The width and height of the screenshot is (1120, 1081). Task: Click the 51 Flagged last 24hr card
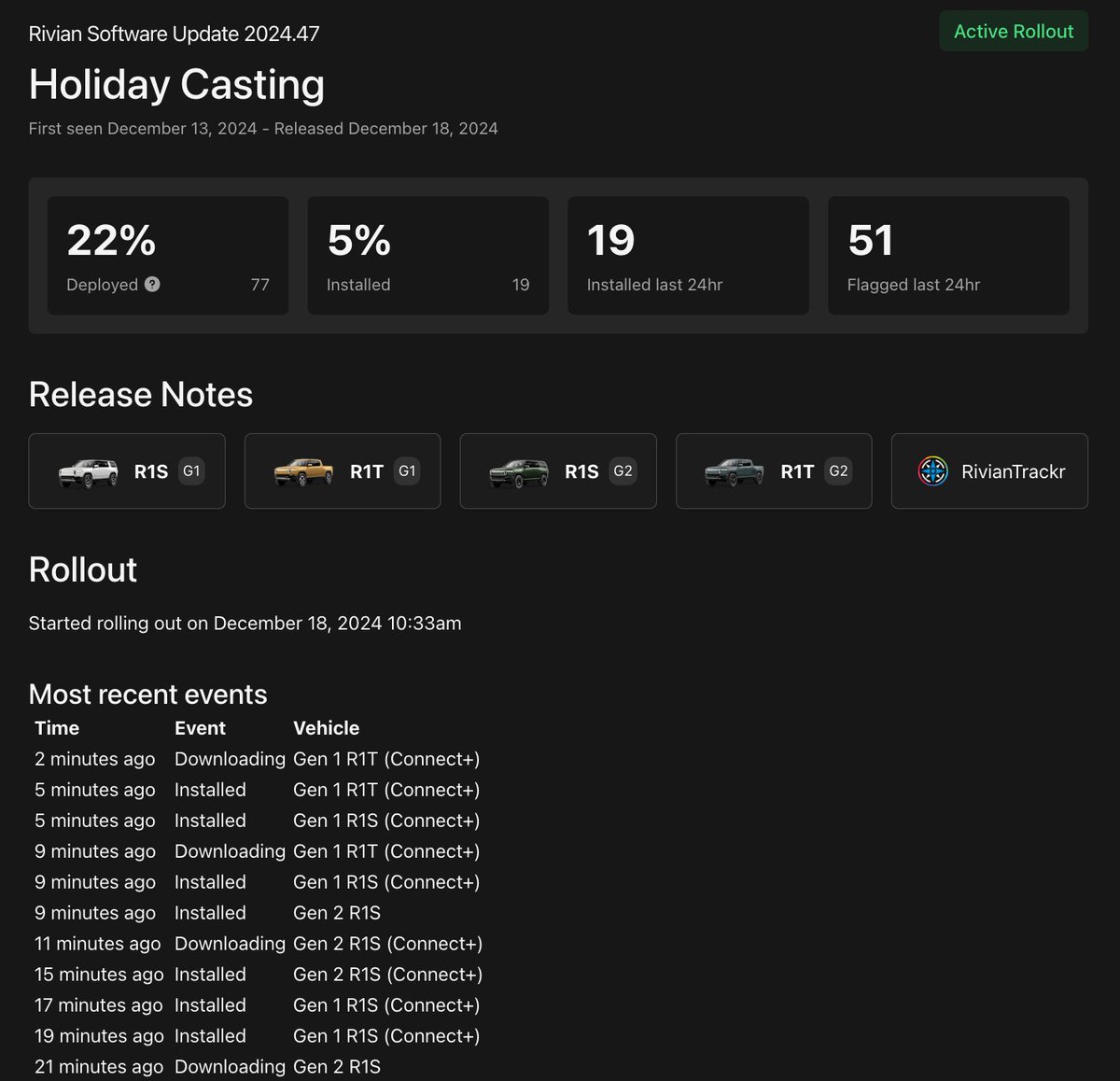click(948, 256)
